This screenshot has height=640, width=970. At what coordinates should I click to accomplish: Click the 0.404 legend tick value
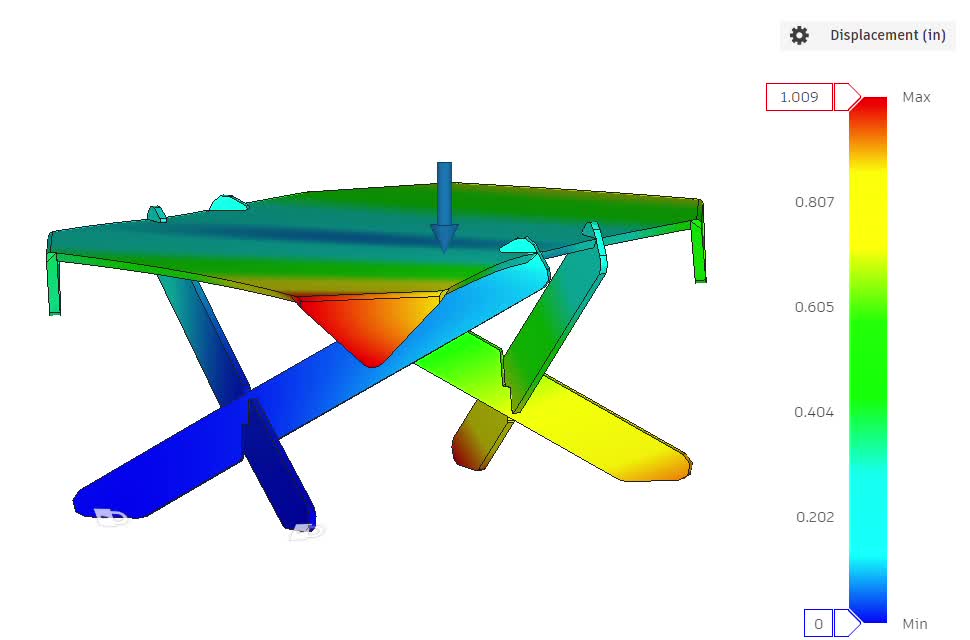click(x=814, y=412)
